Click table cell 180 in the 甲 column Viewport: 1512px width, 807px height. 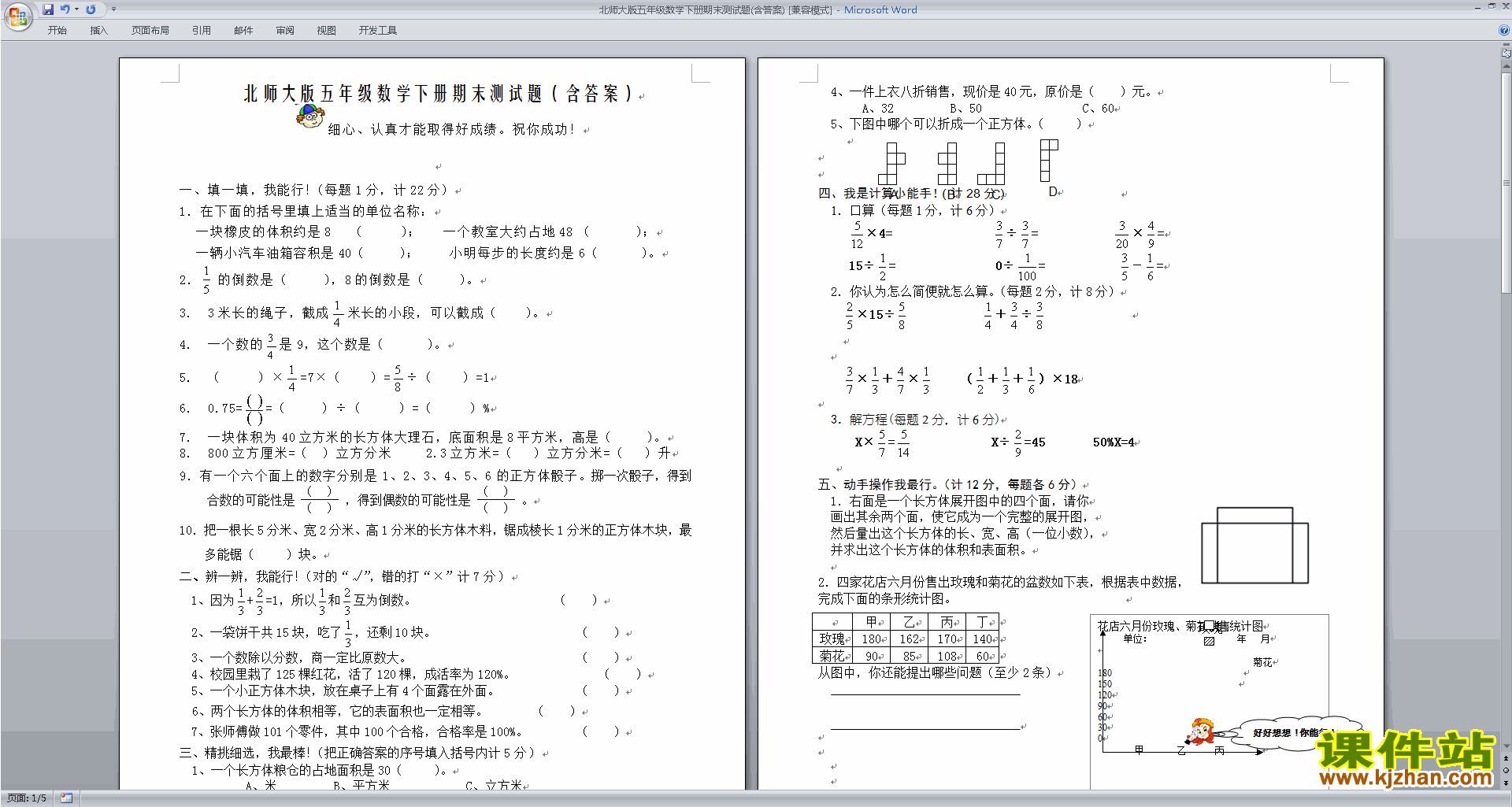[x=871, y=639]
